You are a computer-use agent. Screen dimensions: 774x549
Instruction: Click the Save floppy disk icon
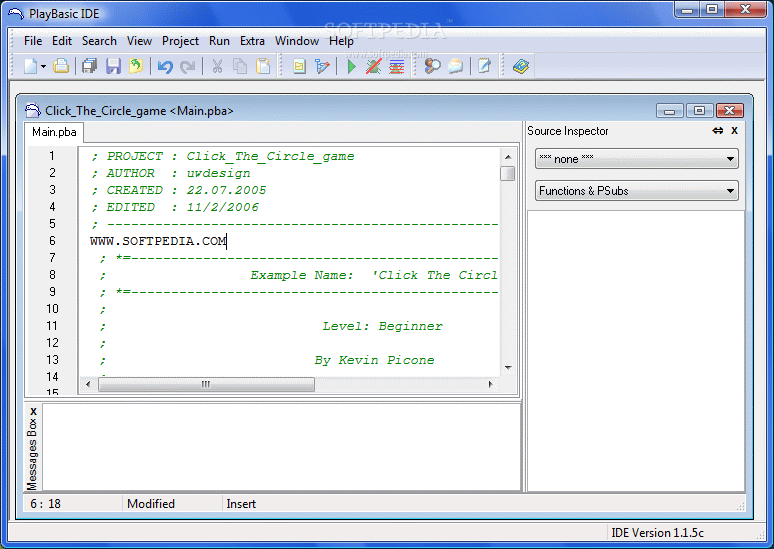click(113, 66)
